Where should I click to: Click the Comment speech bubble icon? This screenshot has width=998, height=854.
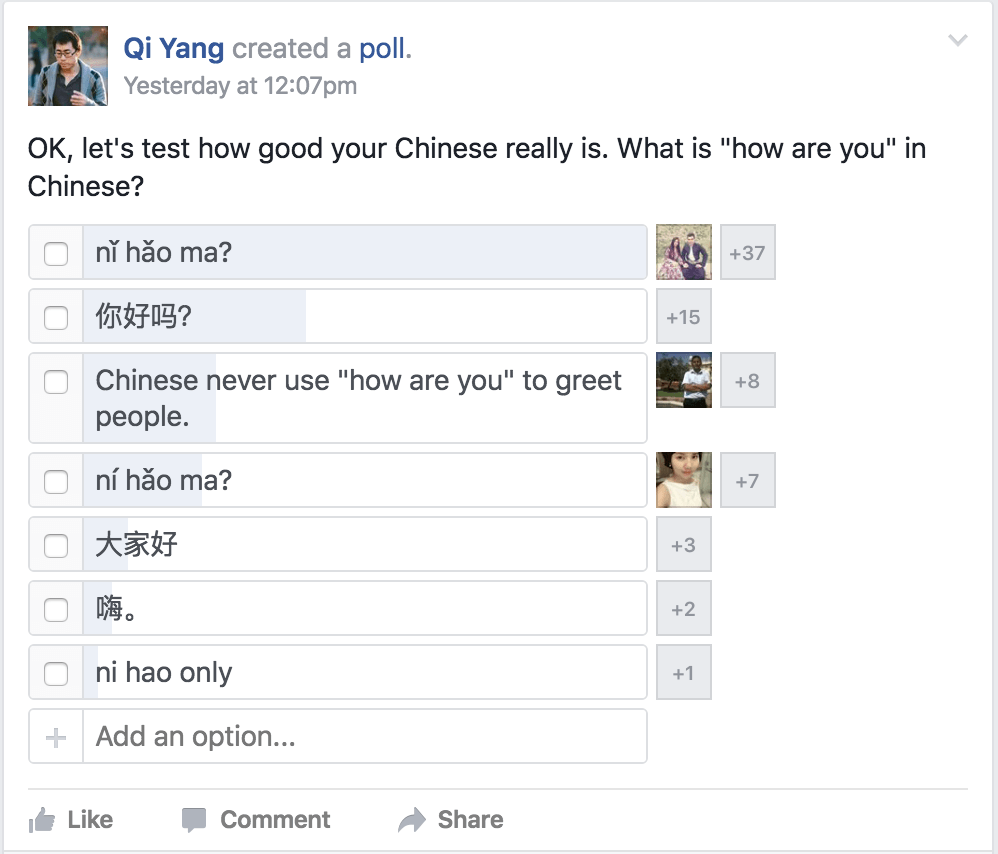[194, 820]
